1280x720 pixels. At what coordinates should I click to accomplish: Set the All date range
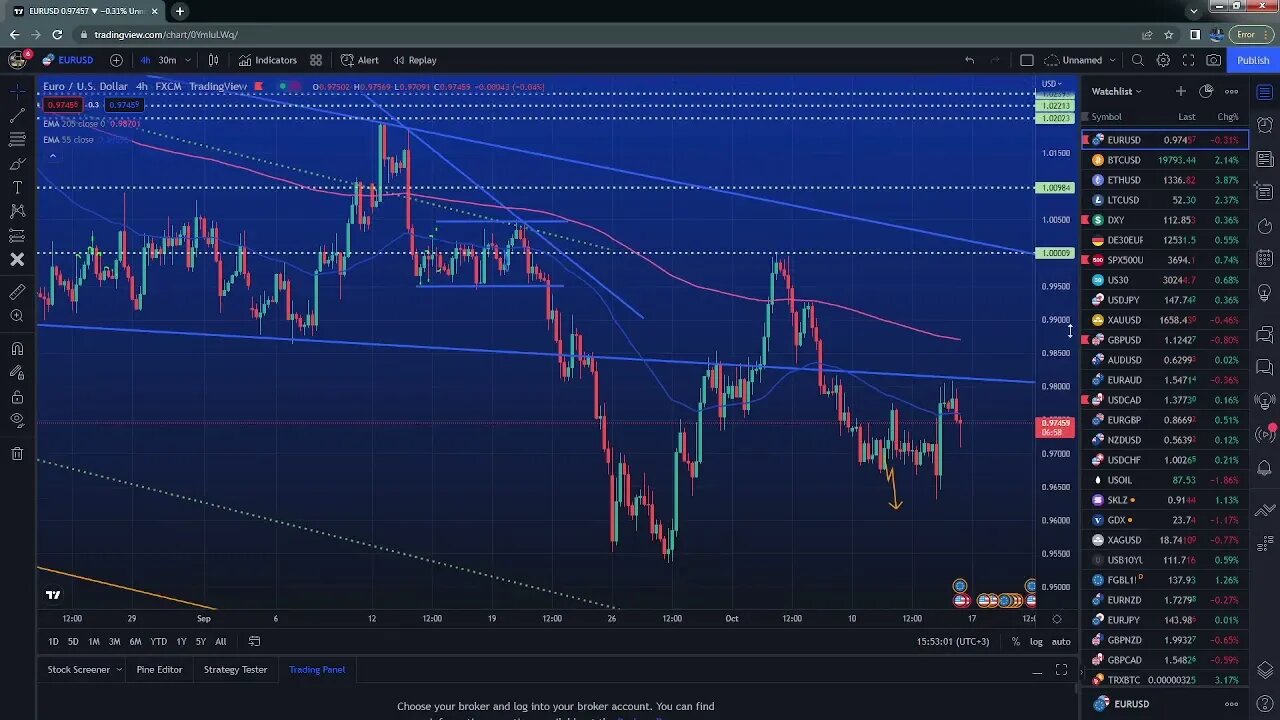[x=220, y=641]
